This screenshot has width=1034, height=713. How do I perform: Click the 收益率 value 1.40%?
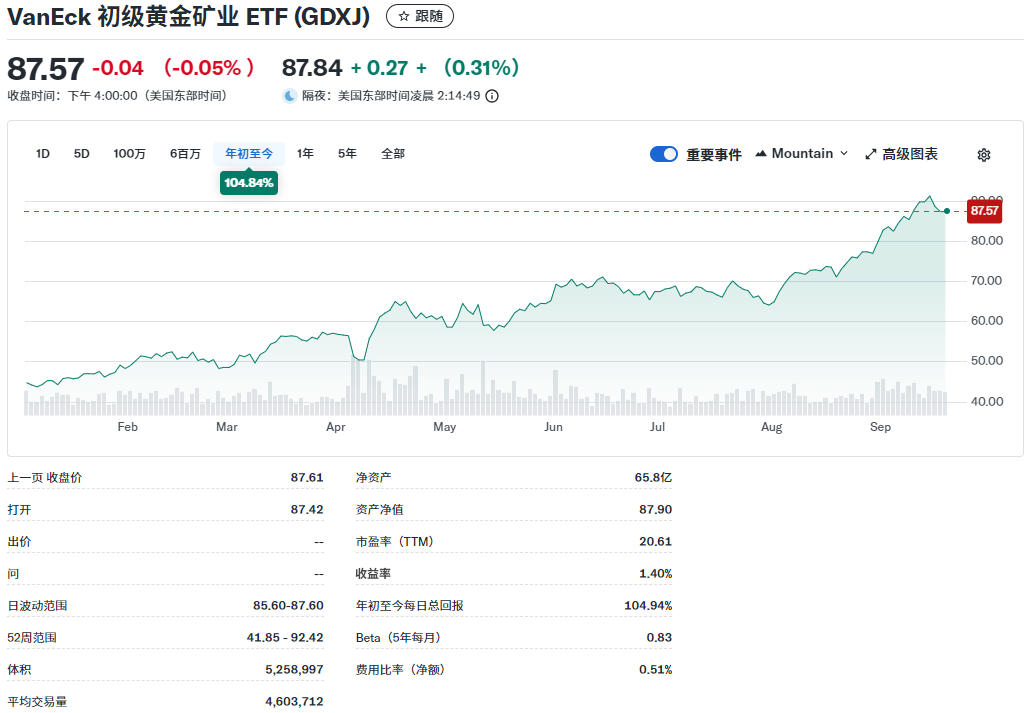(655, 574)
